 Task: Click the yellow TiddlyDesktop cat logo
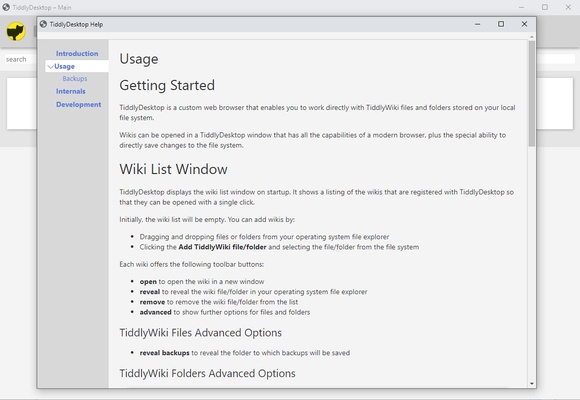click(x=16, y=31)
